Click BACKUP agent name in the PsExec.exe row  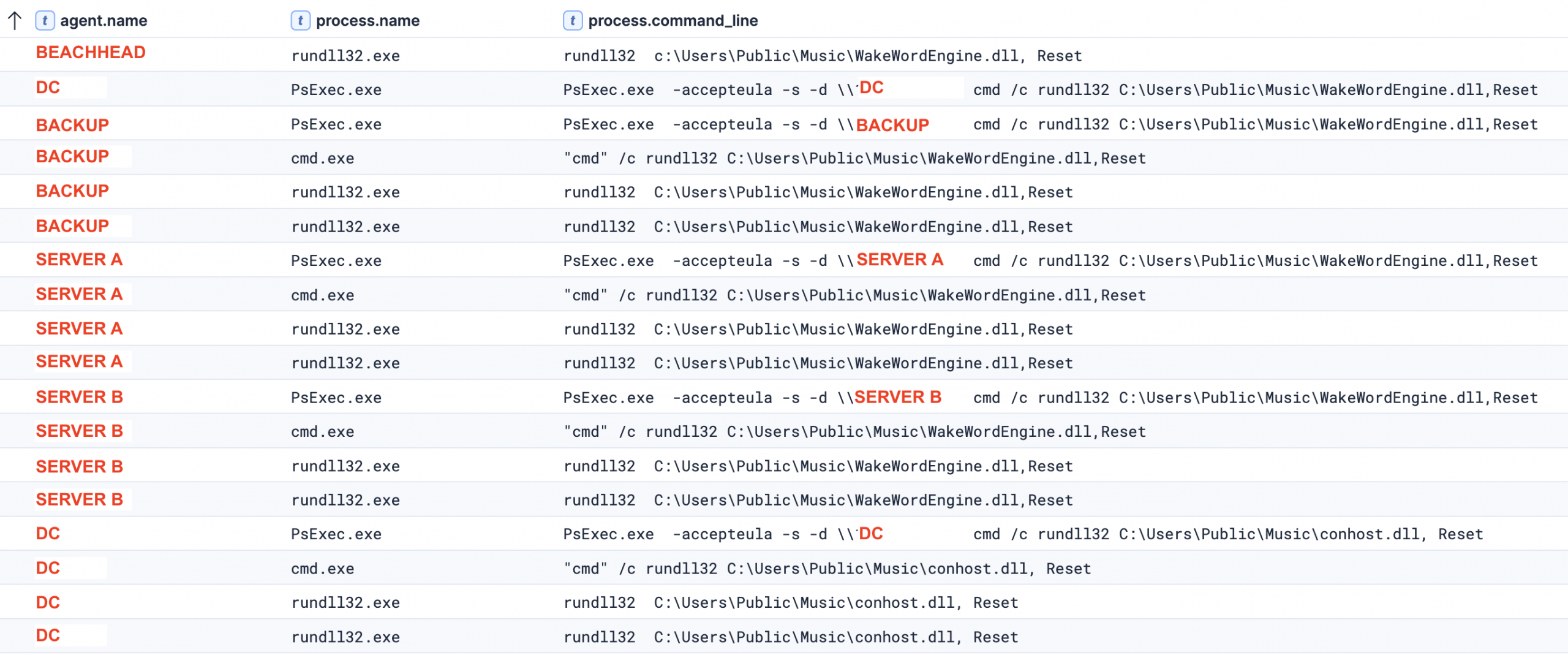[x=72, y=126]
